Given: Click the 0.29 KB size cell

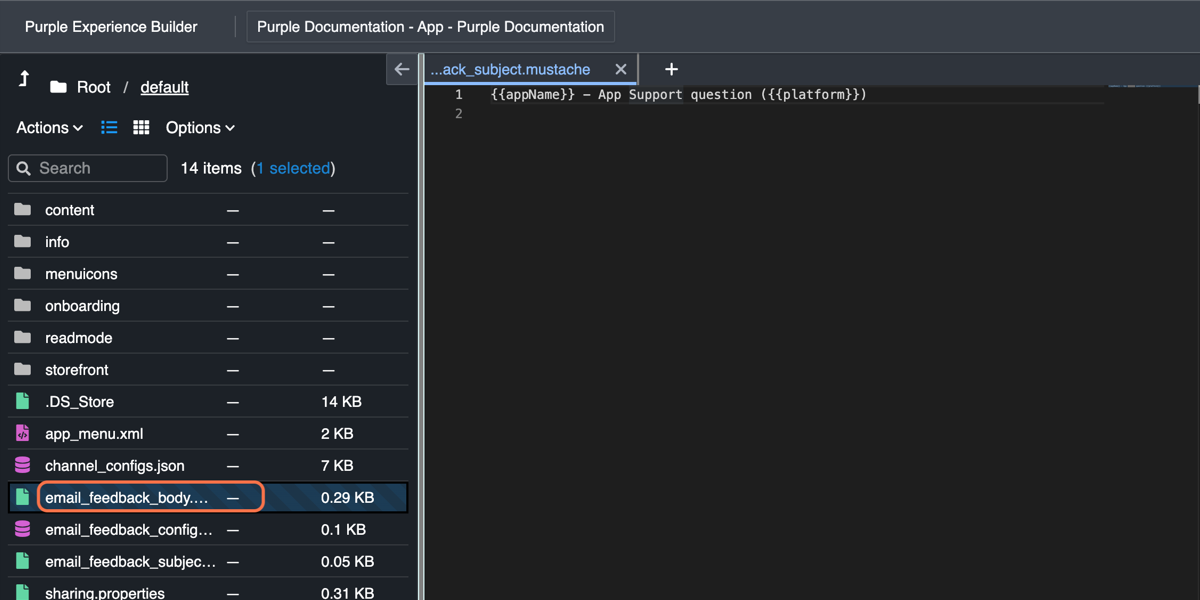Looking at the screenshot, I should (347, 497).
